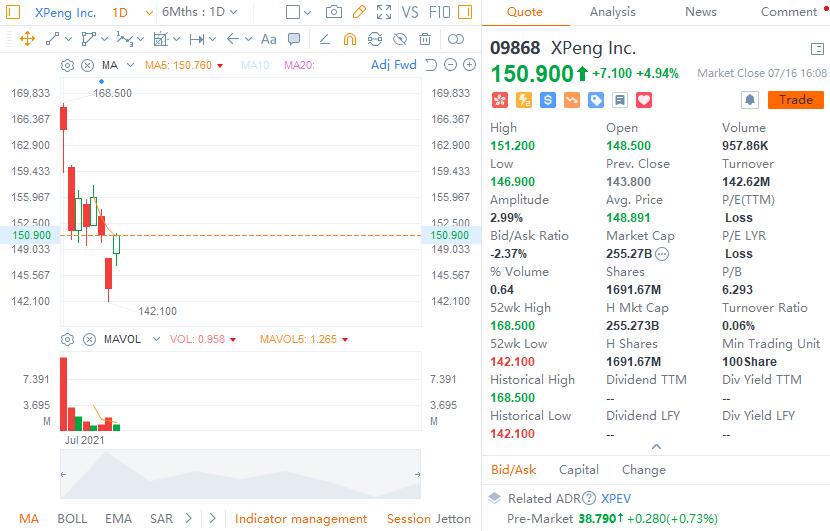This screenshot has width=830, height=531.
Task: Switch to the News tab
Action: tap(701, 12)
